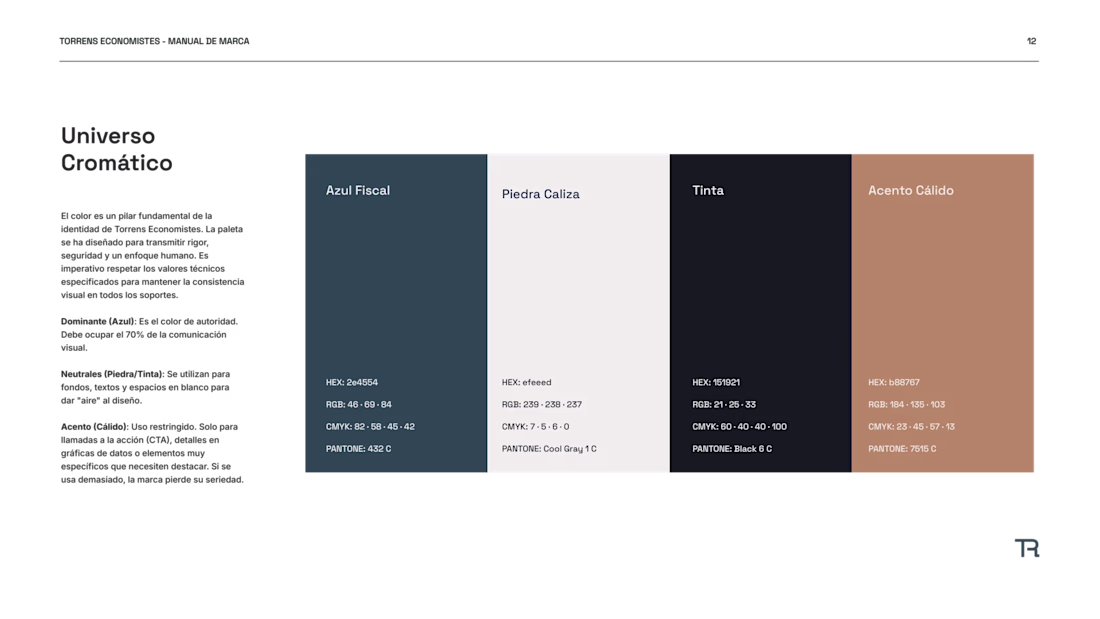Click the text PANTONE: Black 6 C
1100x619 pixels.
pyautogui.click(x=732, y=449)
